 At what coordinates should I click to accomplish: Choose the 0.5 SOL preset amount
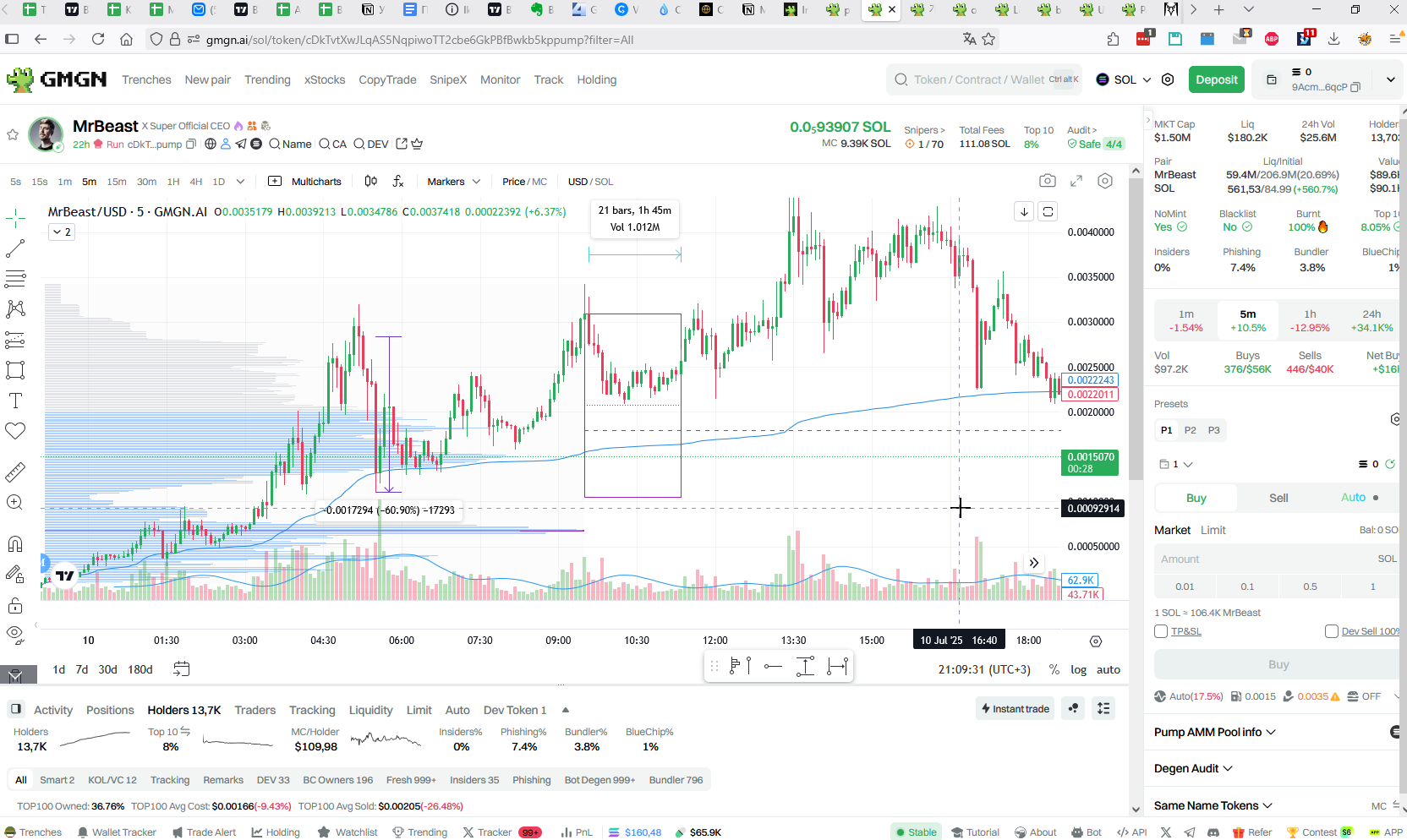1310,586
